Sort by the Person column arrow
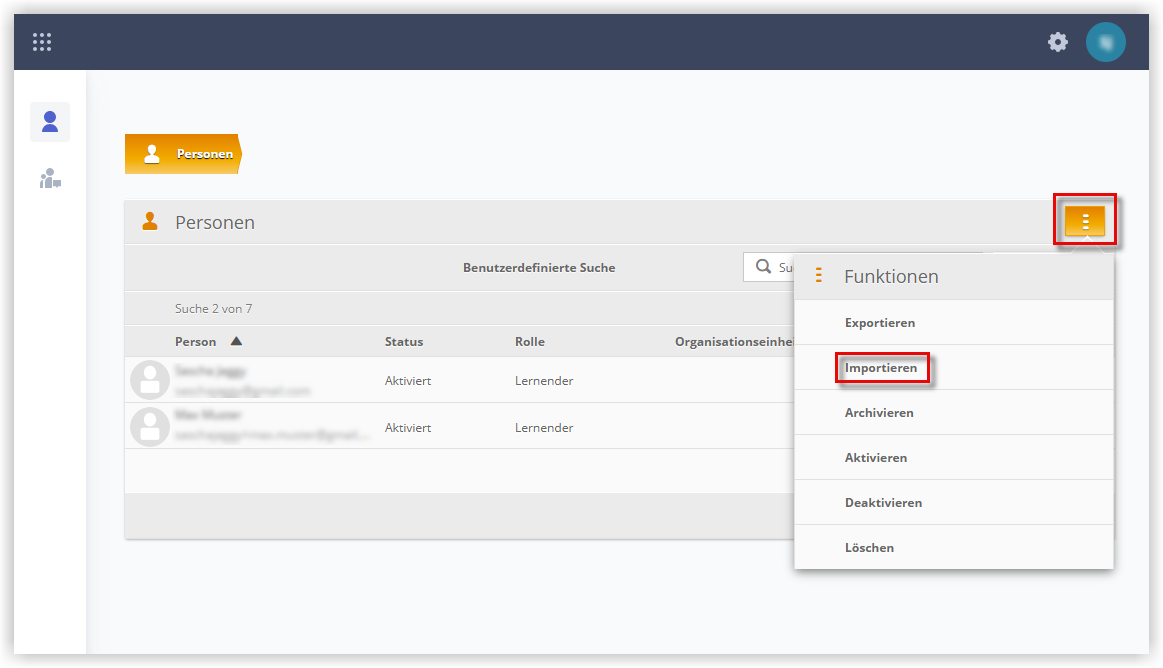The height and width of the screenshot is (668, 1163). click(237, 341)
